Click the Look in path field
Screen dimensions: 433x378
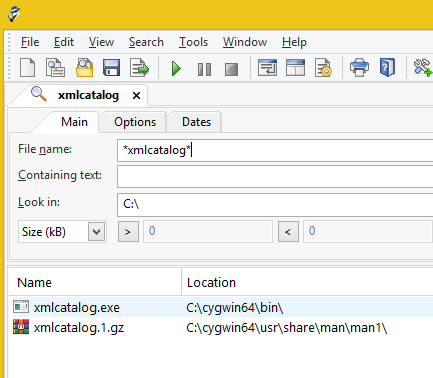point(275,204)
